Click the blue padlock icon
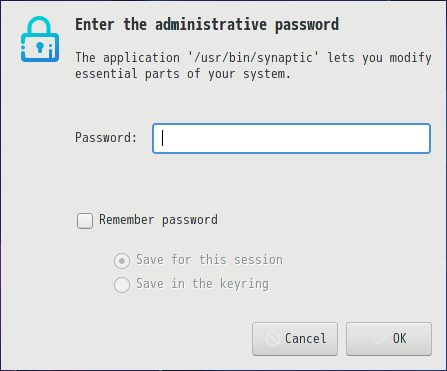 40,39
